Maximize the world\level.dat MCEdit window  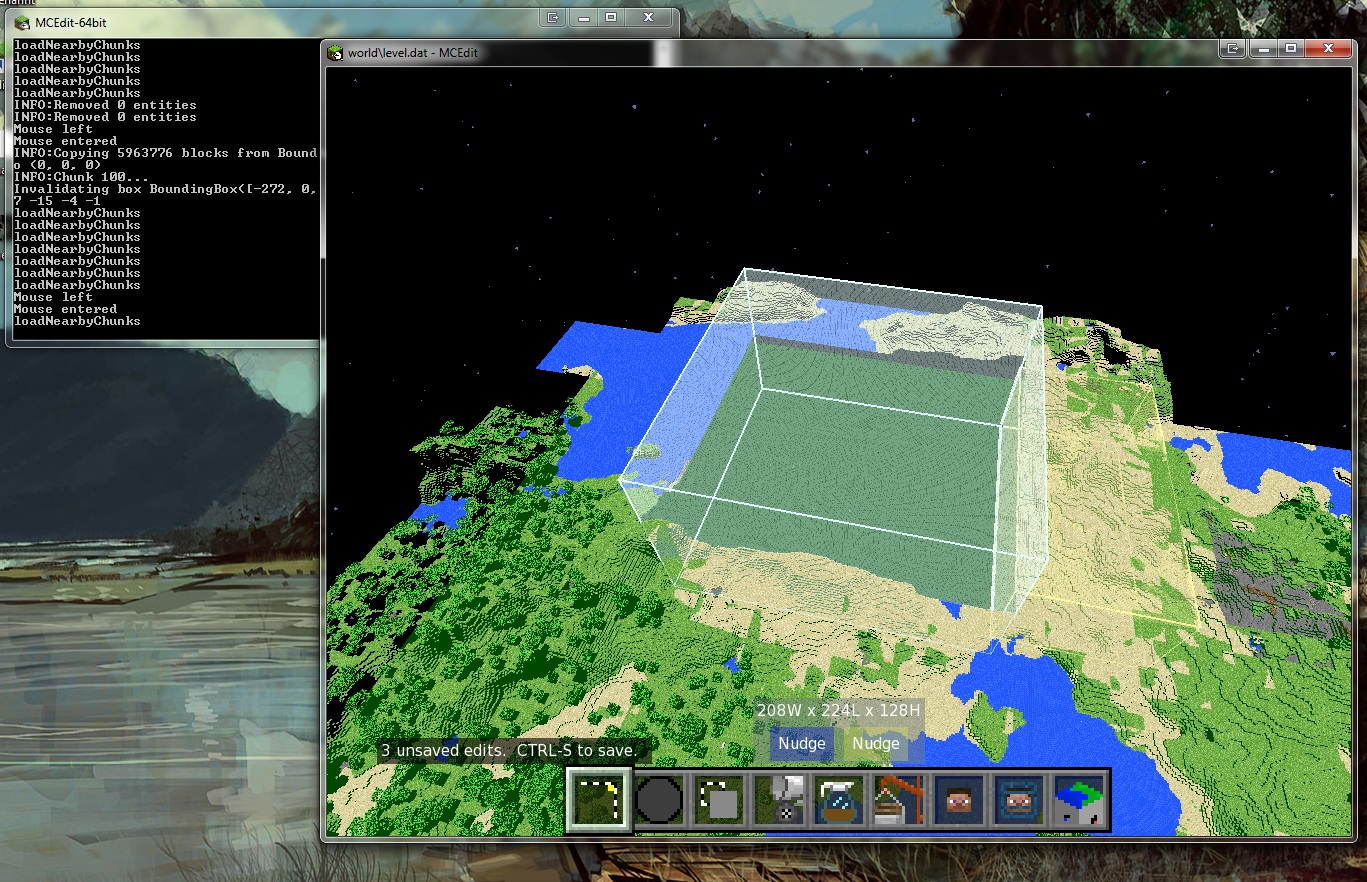click(x=1291, y=48)
